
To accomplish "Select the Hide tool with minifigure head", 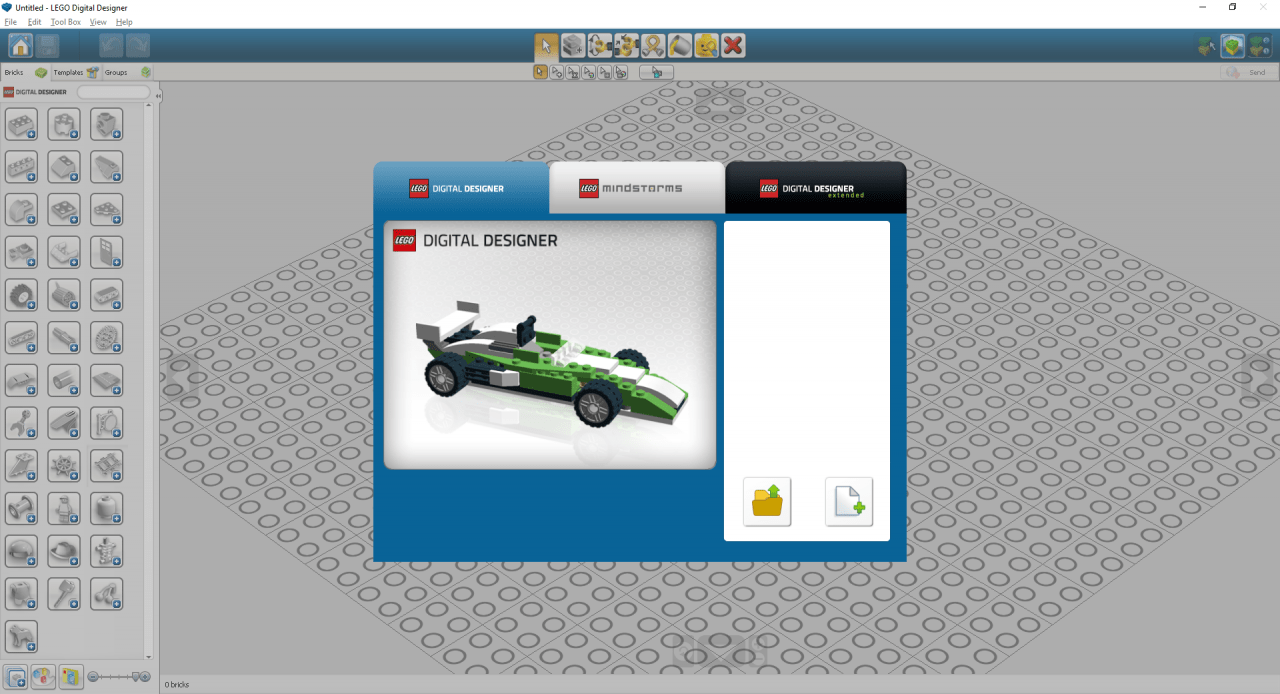I will (707, 45).
